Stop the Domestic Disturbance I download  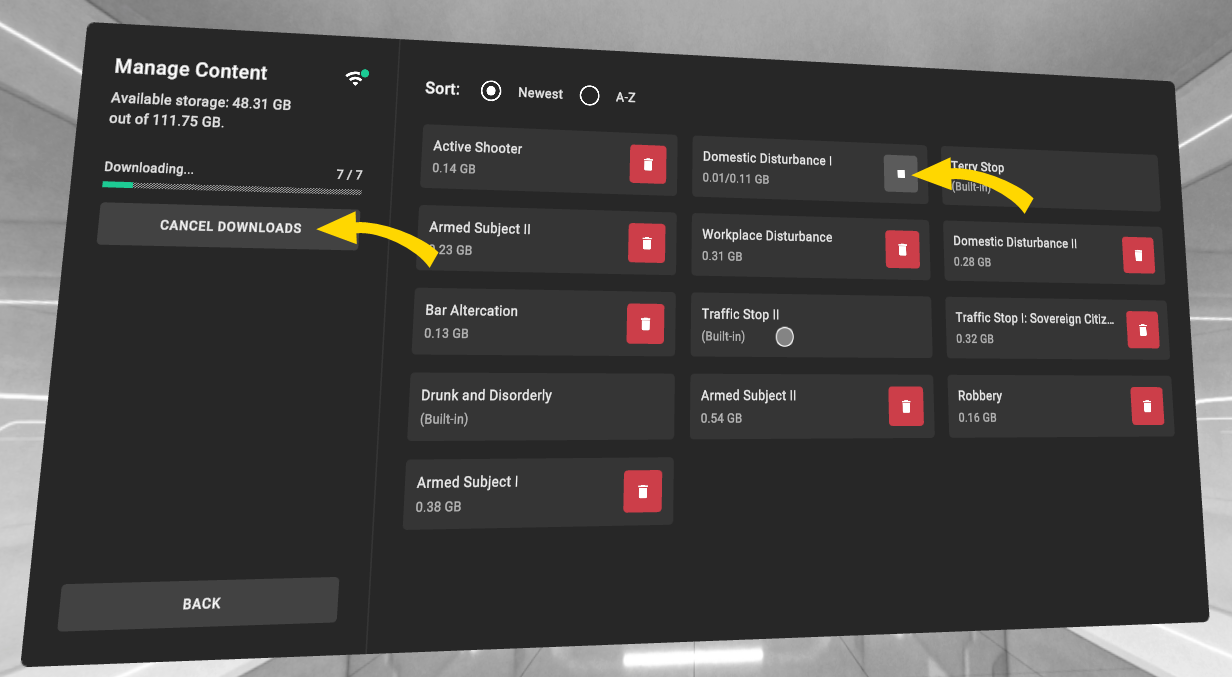coord(900,174)
